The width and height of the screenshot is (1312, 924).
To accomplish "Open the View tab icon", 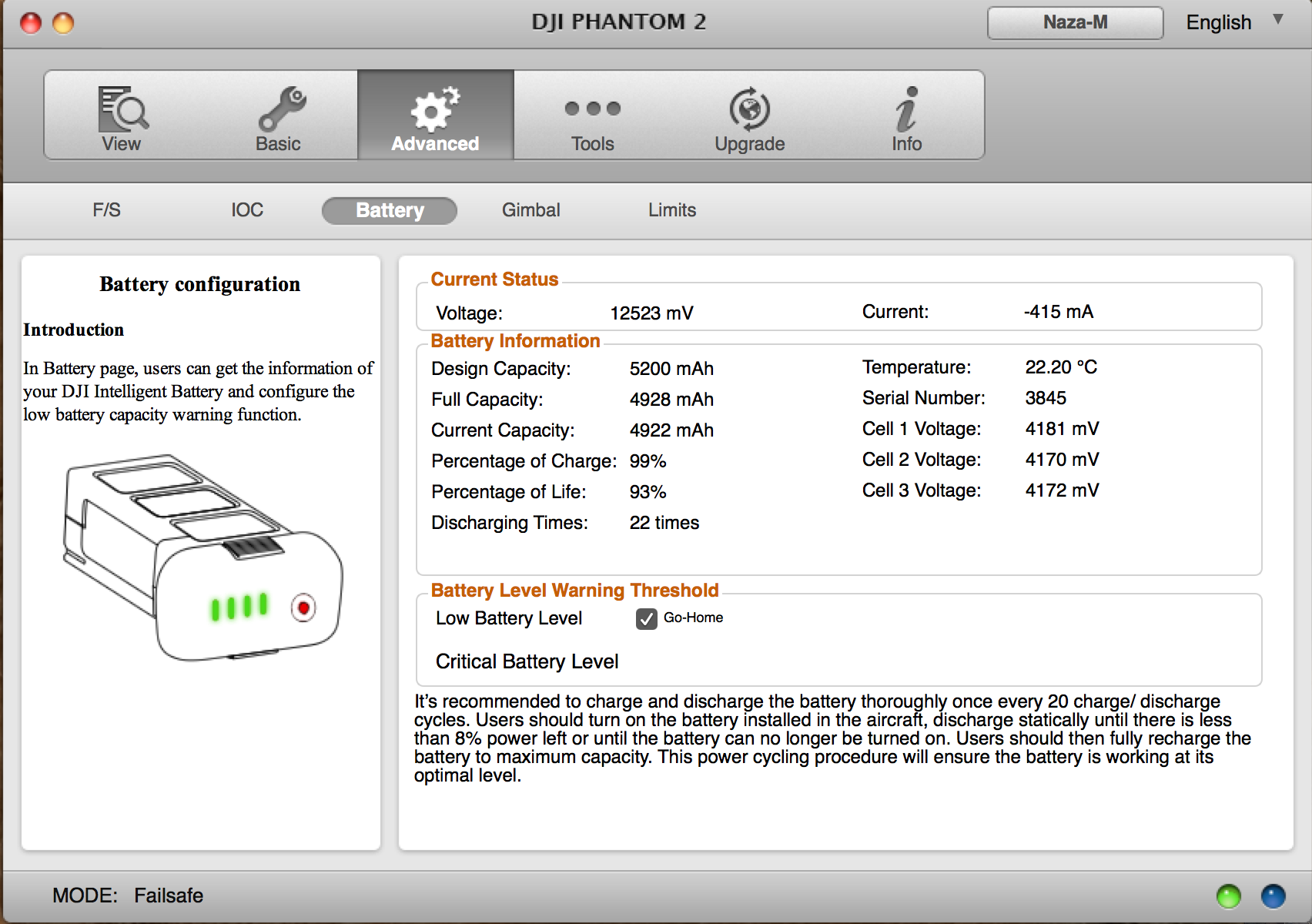I will [122, 109].
